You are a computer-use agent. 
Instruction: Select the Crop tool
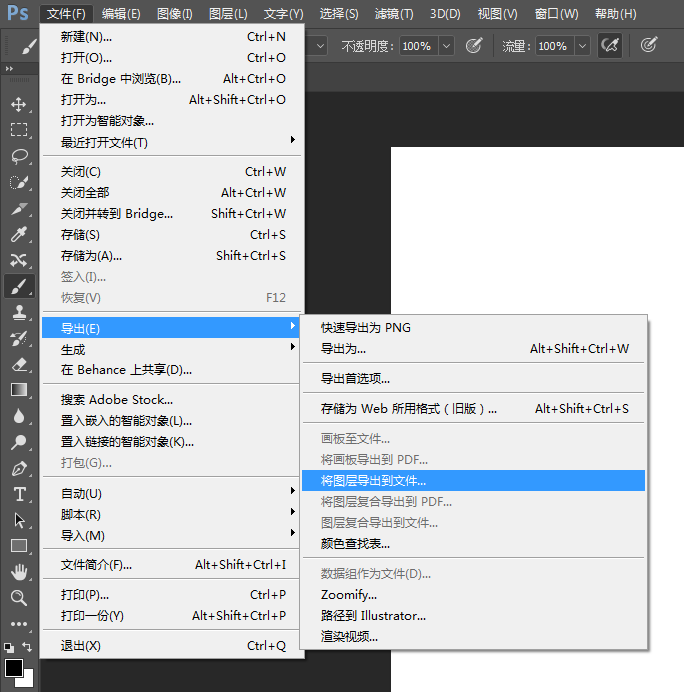pos(19,208)
